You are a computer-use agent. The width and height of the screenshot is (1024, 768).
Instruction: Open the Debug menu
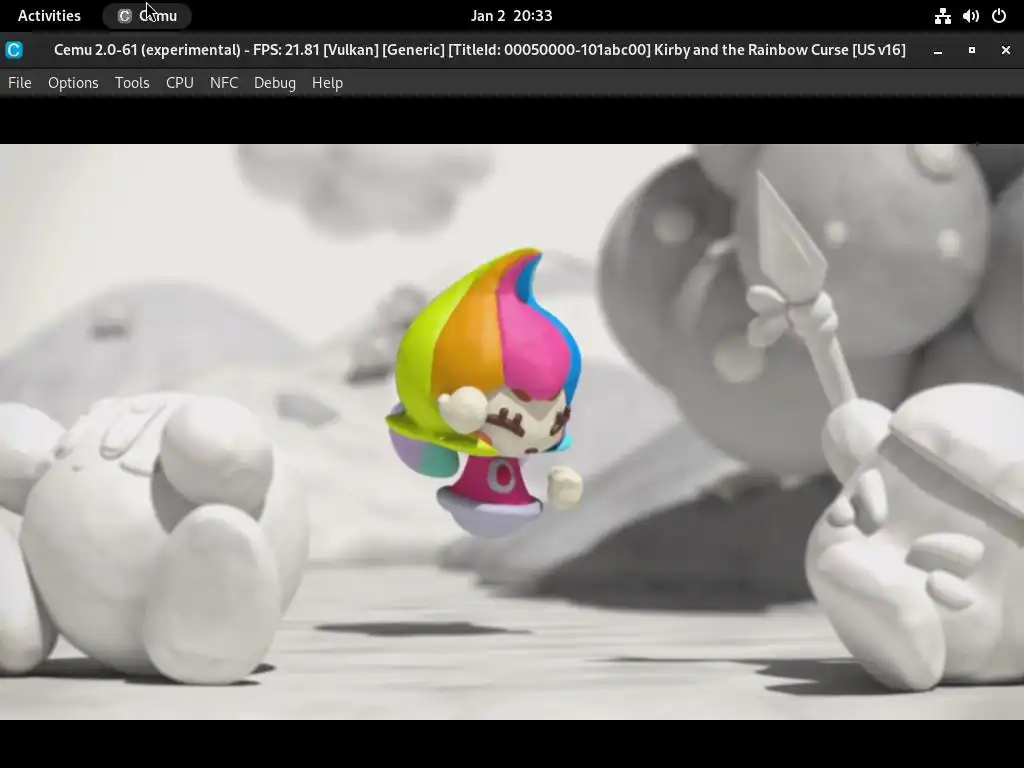click(275, 83)
